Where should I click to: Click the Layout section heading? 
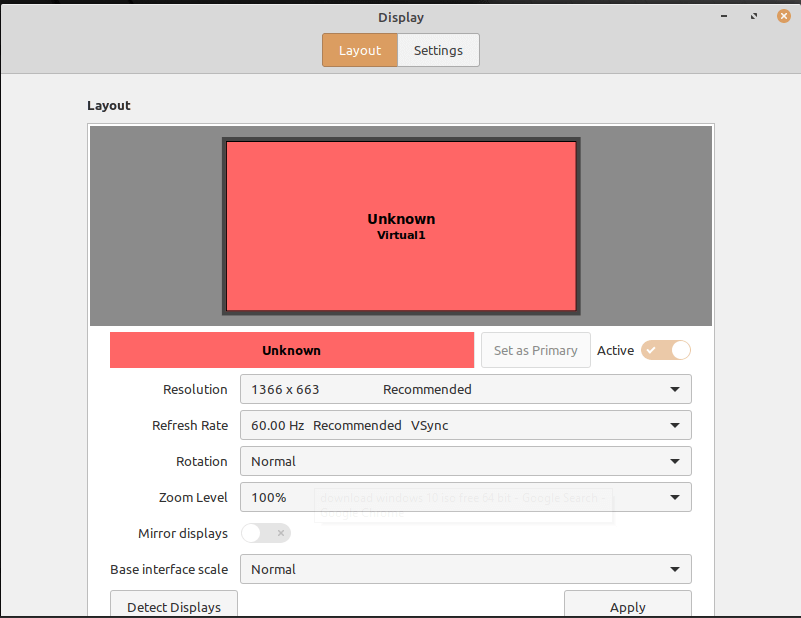pos(109,106)
